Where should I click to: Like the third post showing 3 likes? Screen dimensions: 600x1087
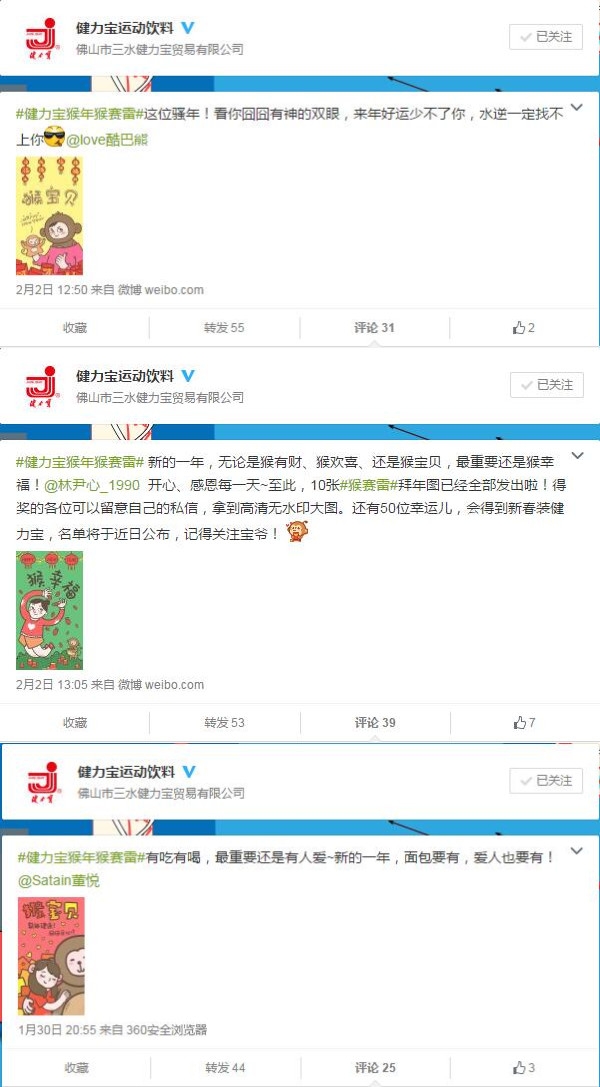click(x=524, y=1068)
